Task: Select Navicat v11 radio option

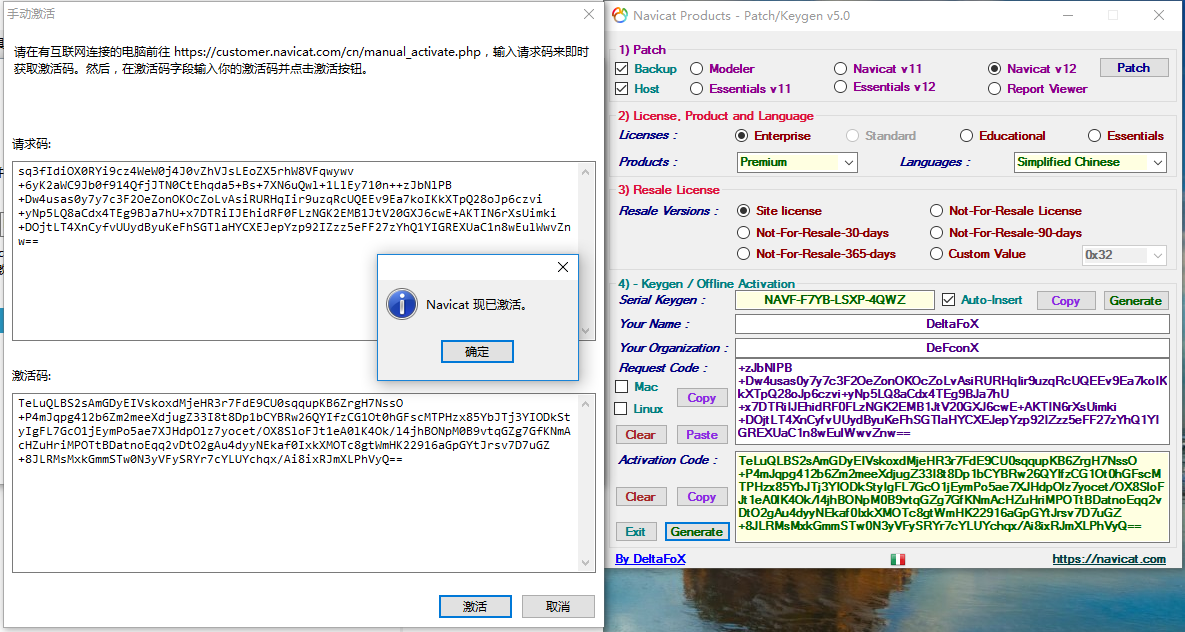Action: tap(840, 69)
